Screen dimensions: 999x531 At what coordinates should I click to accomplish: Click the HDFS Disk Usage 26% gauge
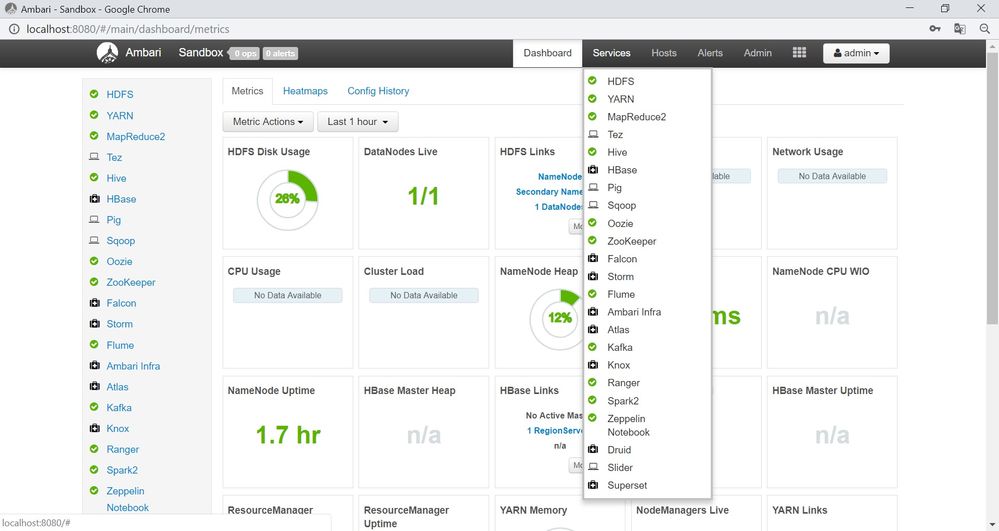point(287,200)
